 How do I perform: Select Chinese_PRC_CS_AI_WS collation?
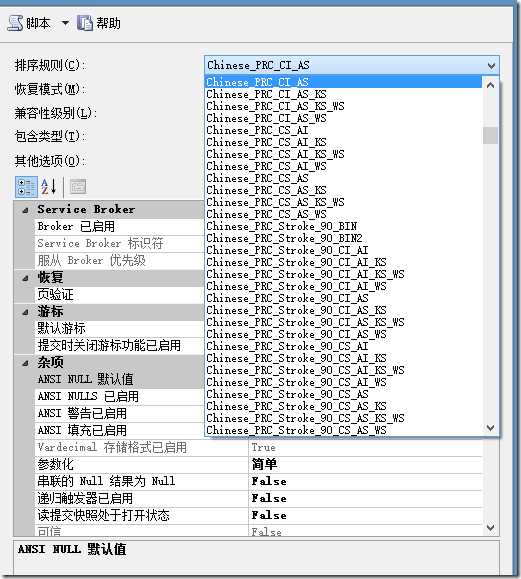(x=343, y=166)
